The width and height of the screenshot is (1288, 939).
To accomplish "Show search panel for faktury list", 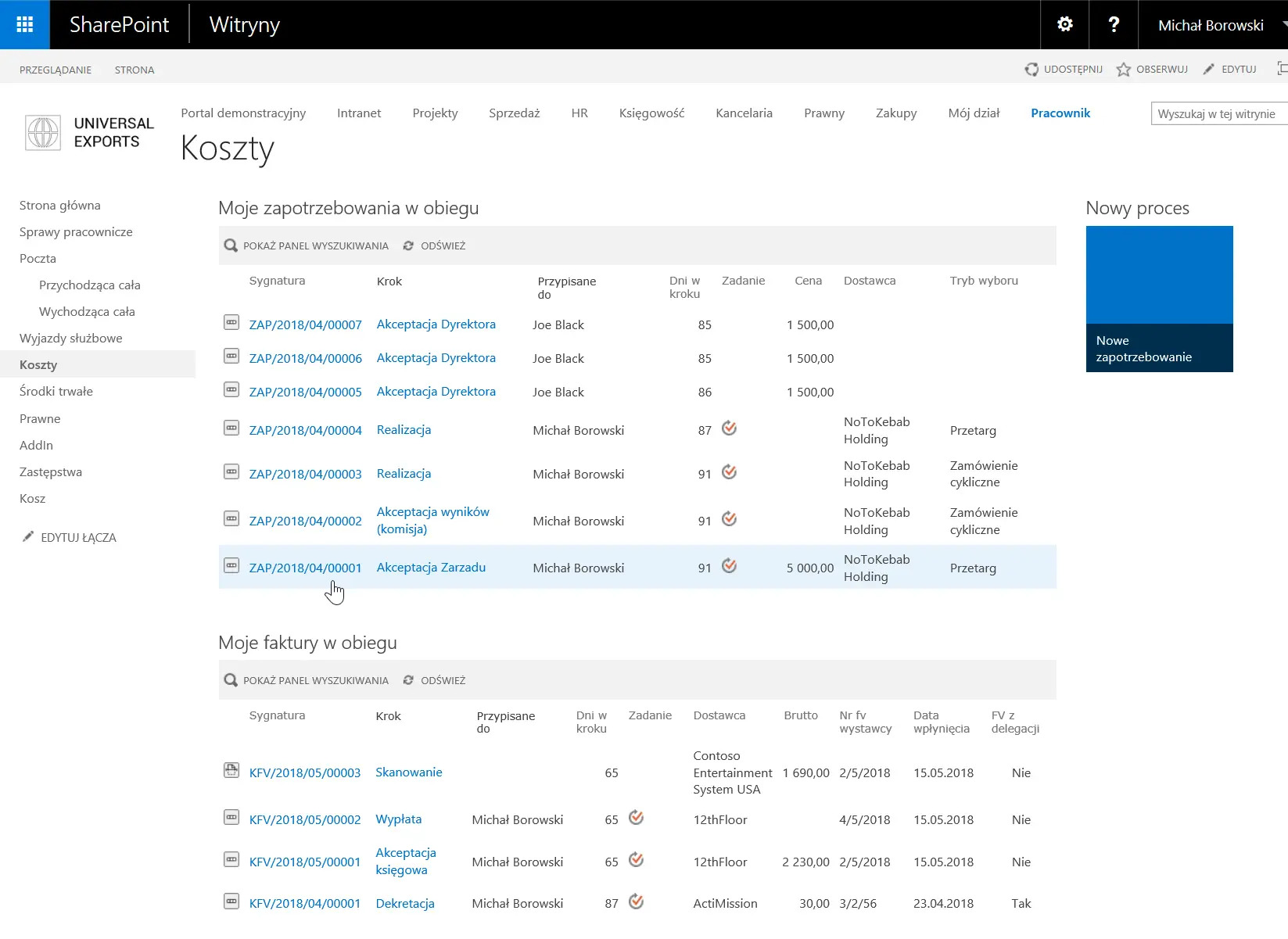I will click(307, 680).
